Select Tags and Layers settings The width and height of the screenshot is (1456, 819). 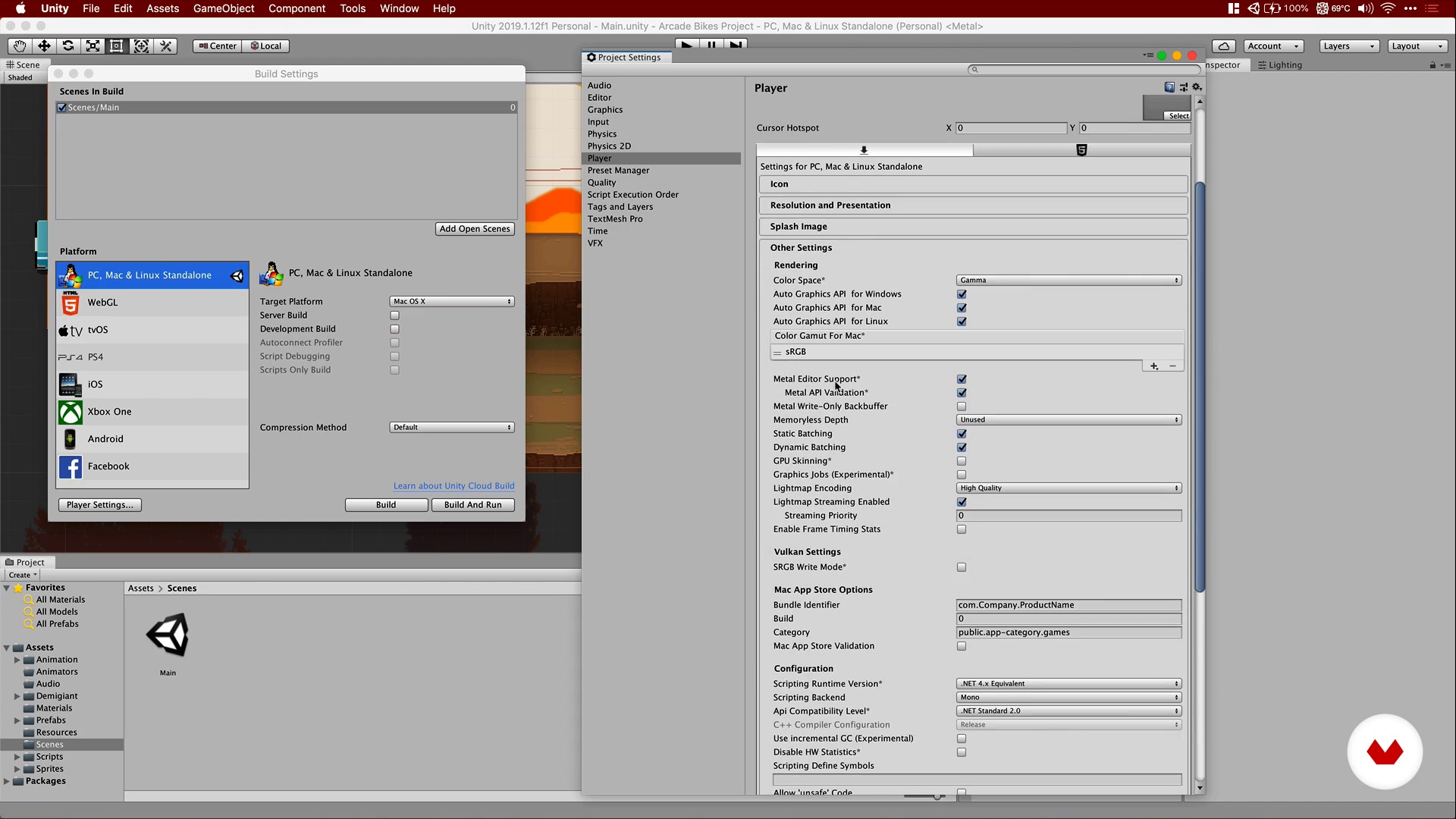click(x=620, y=207)
